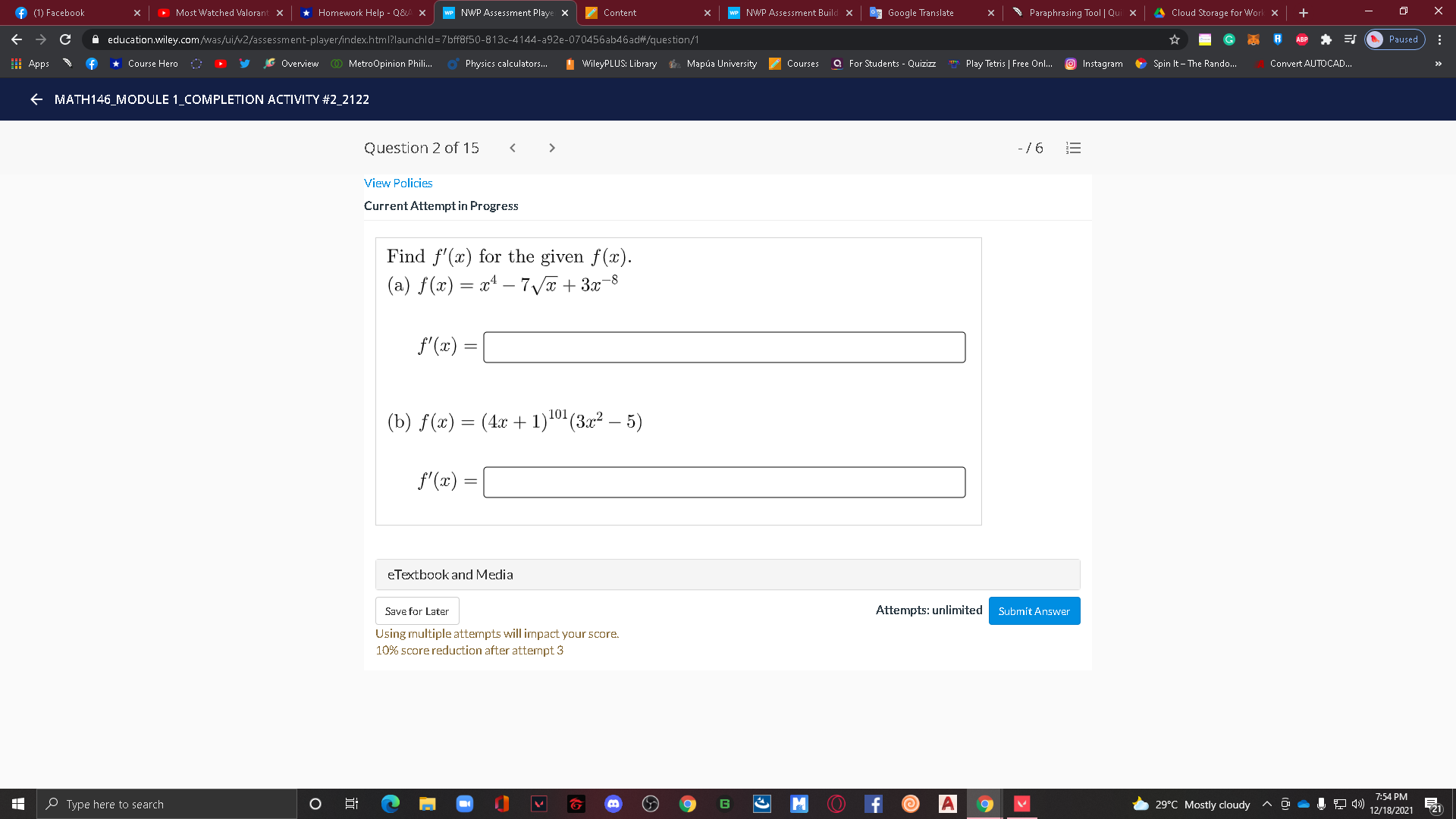Open Discord from the taskbar
Viewport: 1456px width, 819px height.
613,804
